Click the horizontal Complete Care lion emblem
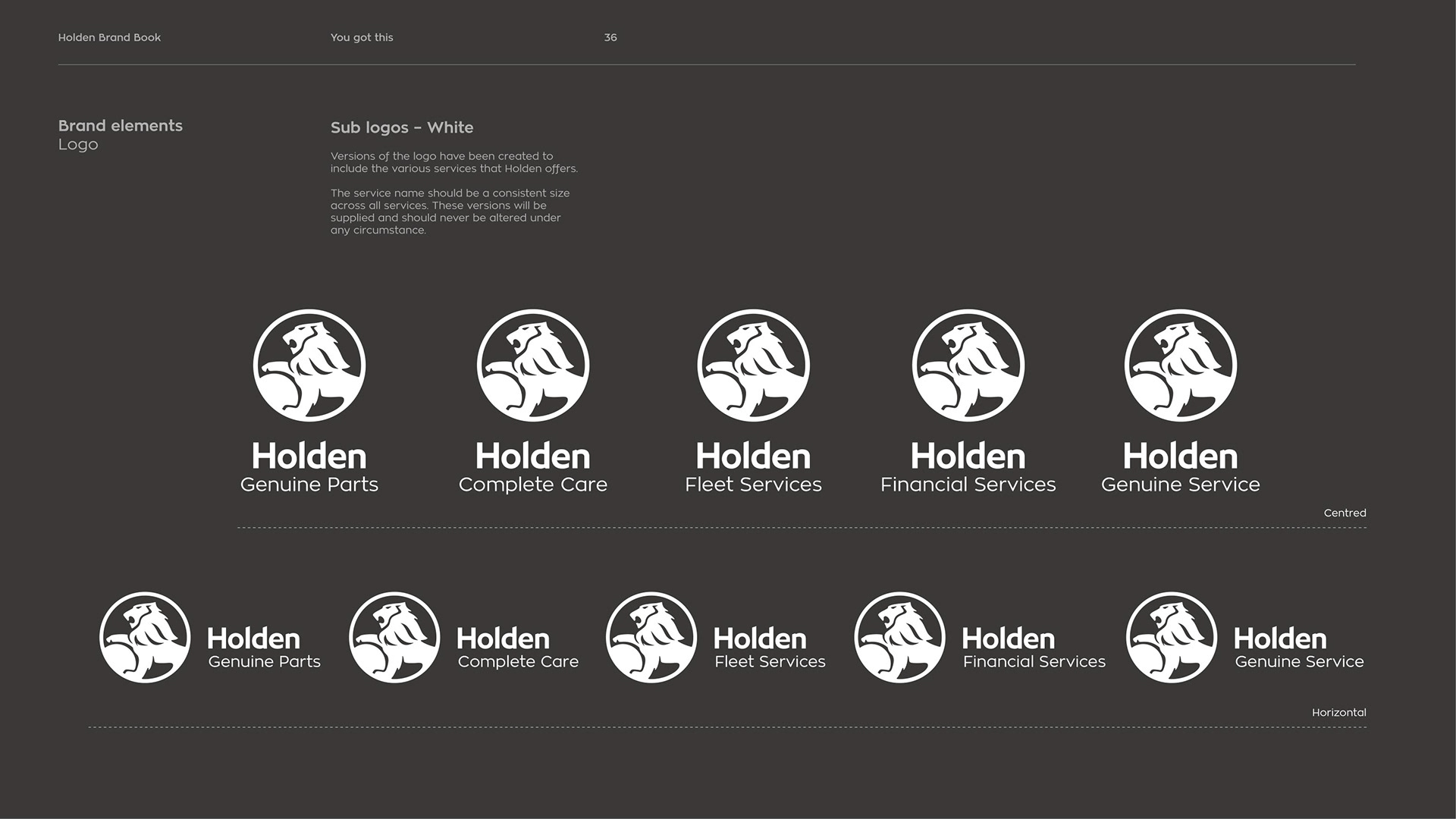Screen dimensions: 1456x819 [394, 638]
